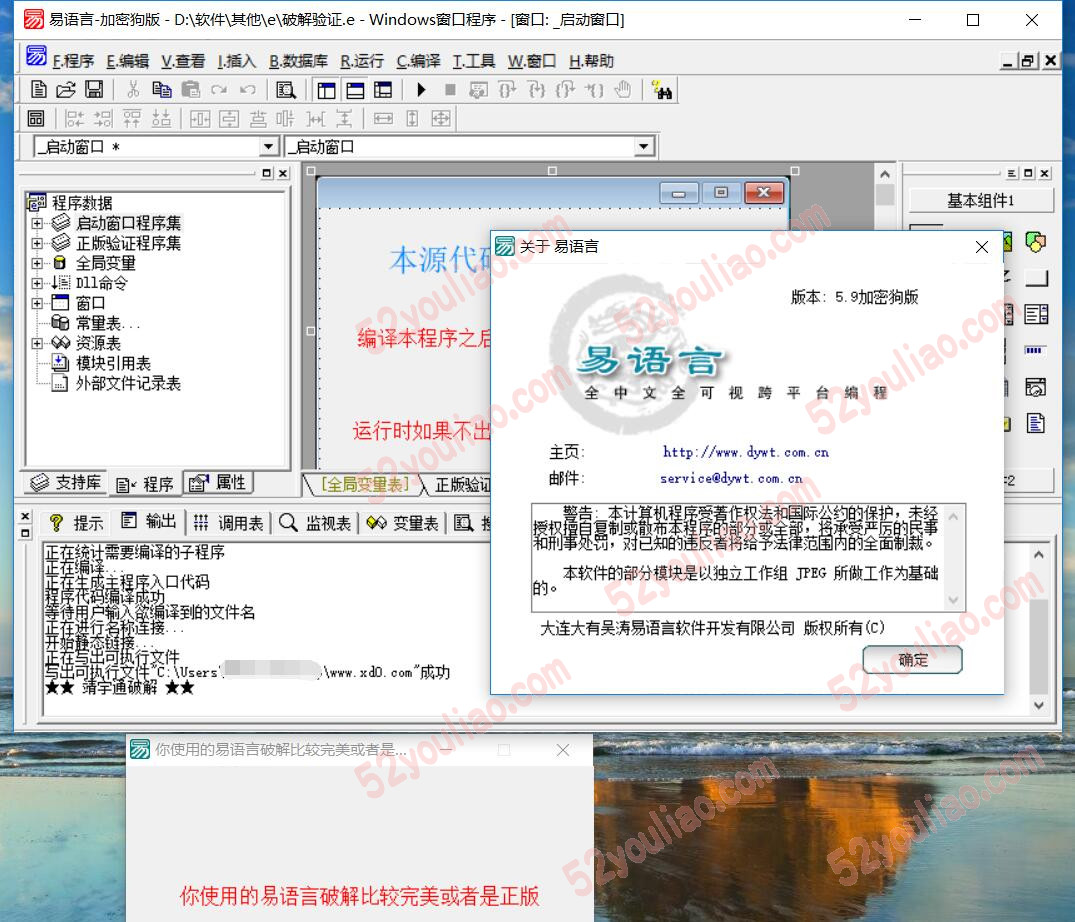Click the output panel scroll down arrow
The height and width of the screenshot is (922, 1075).
pyautogui.click(x=1039, y=705)
